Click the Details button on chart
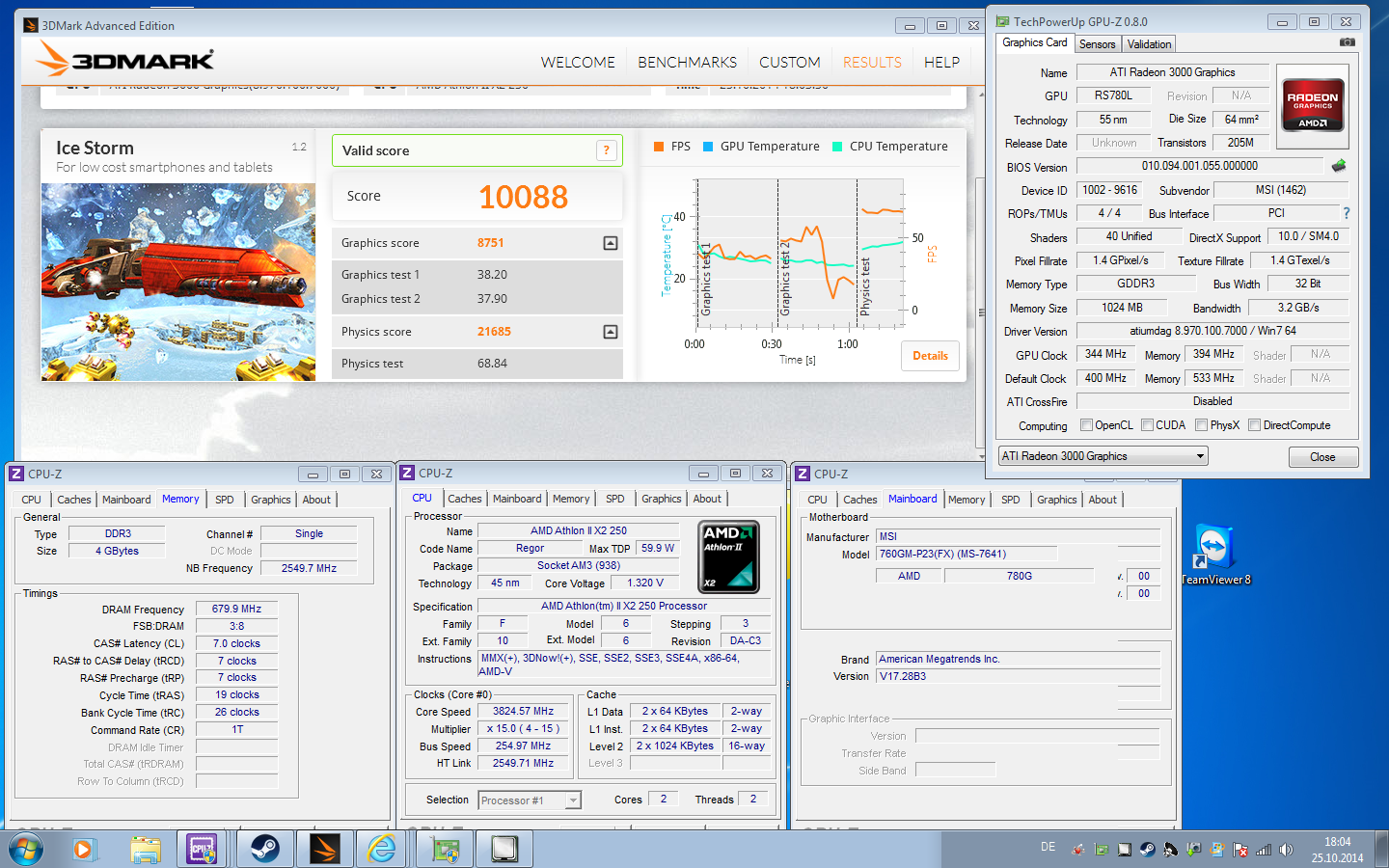This screenshot has width=1389, height=868. (x=930, y=356)
